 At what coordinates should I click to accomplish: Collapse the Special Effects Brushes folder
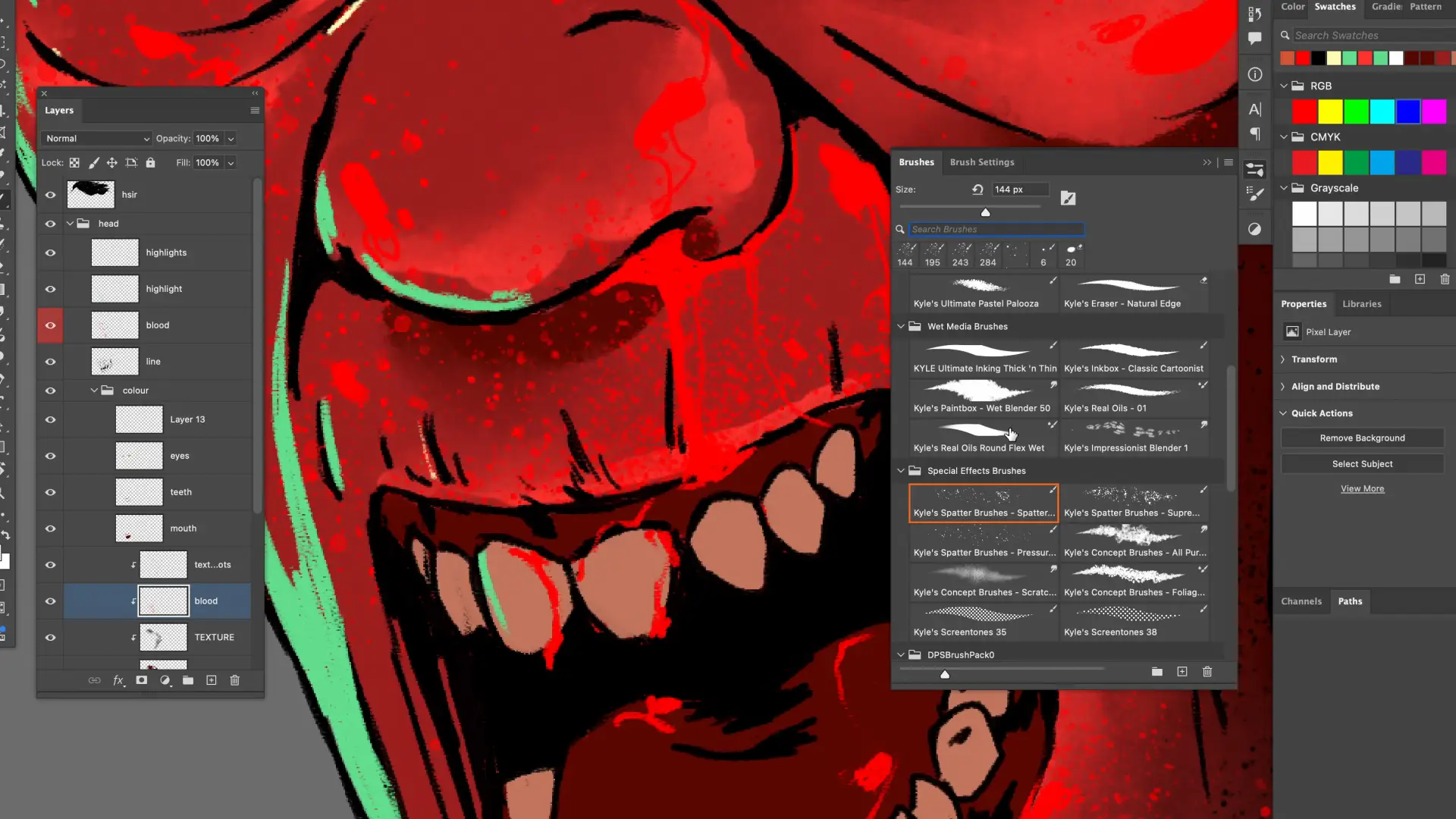(901, 471)
